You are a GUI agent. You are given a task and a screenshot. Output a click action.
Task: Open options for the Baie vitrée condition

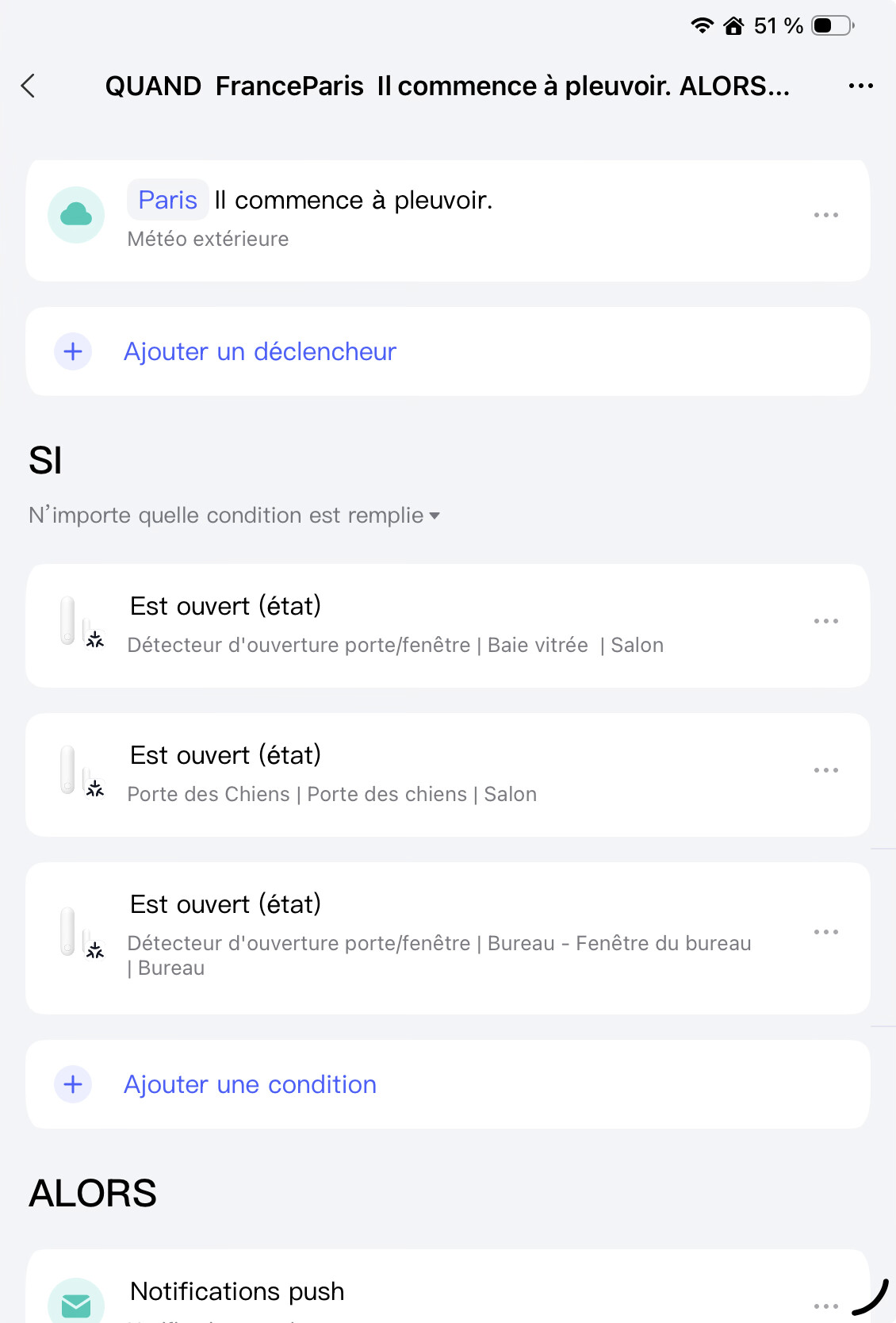pos(825,621)
